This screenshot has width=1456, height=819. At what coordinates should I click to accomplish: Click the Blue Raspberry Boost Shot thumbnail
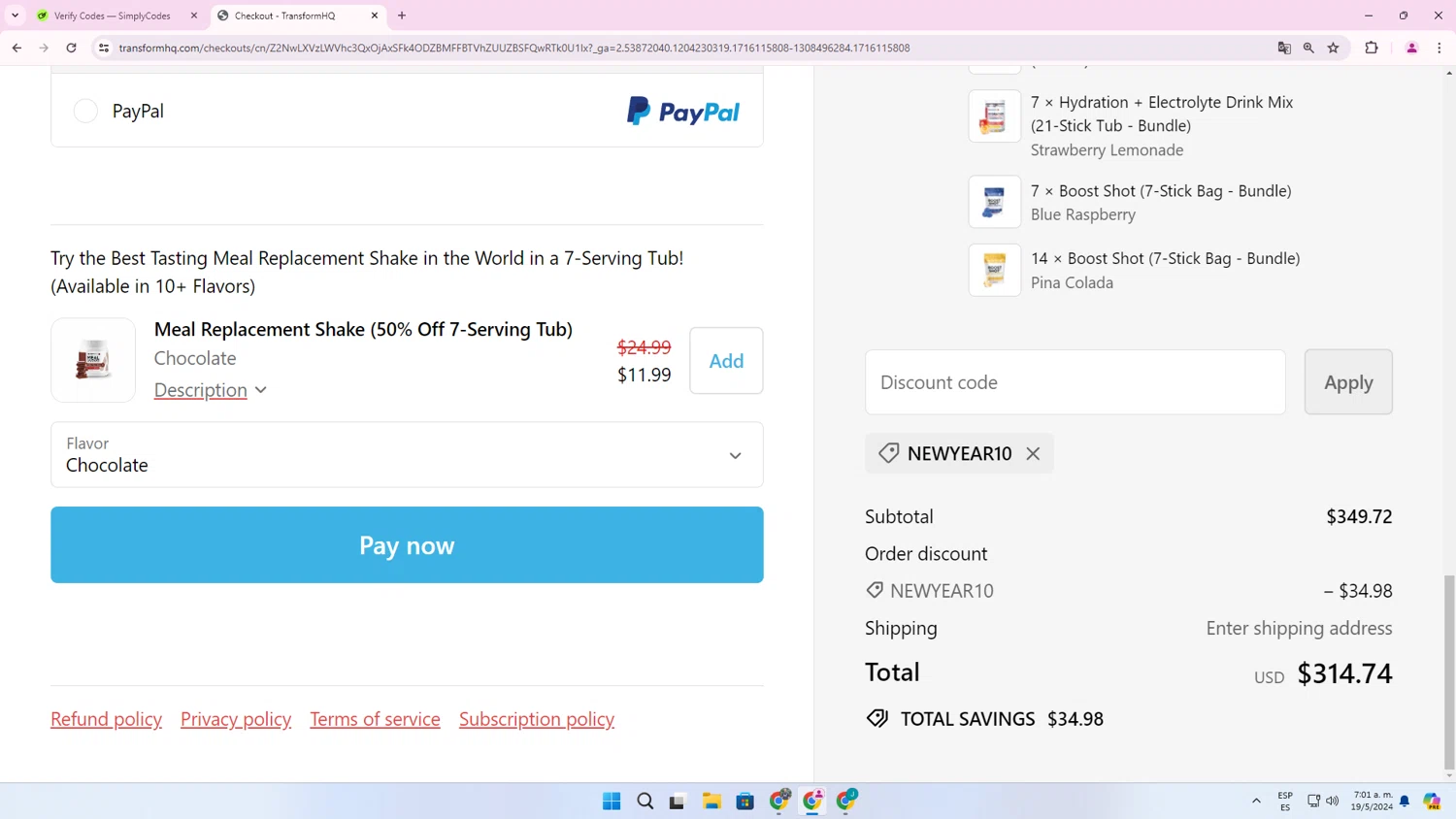point(994,202)
